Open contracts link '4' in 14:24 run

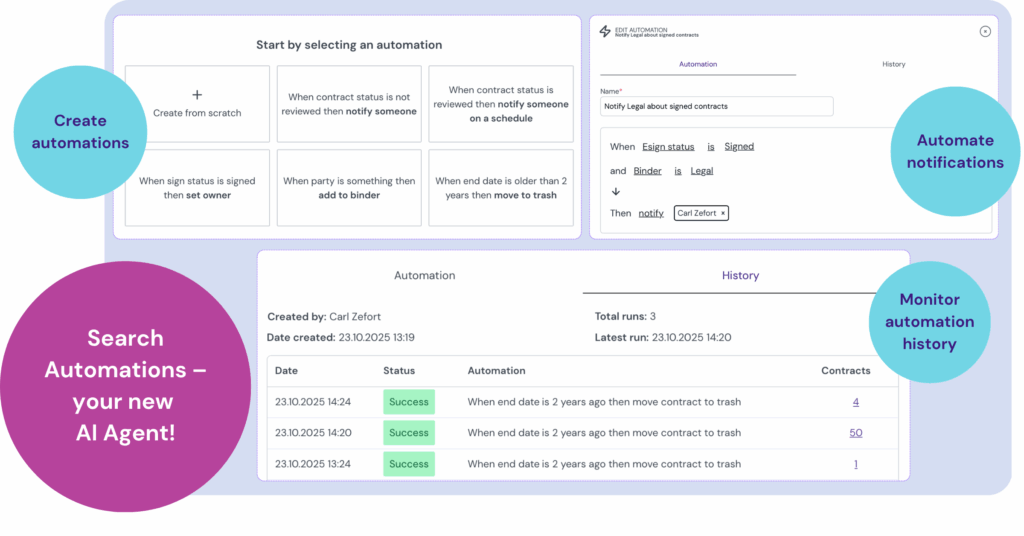click(x=856, y=402)
